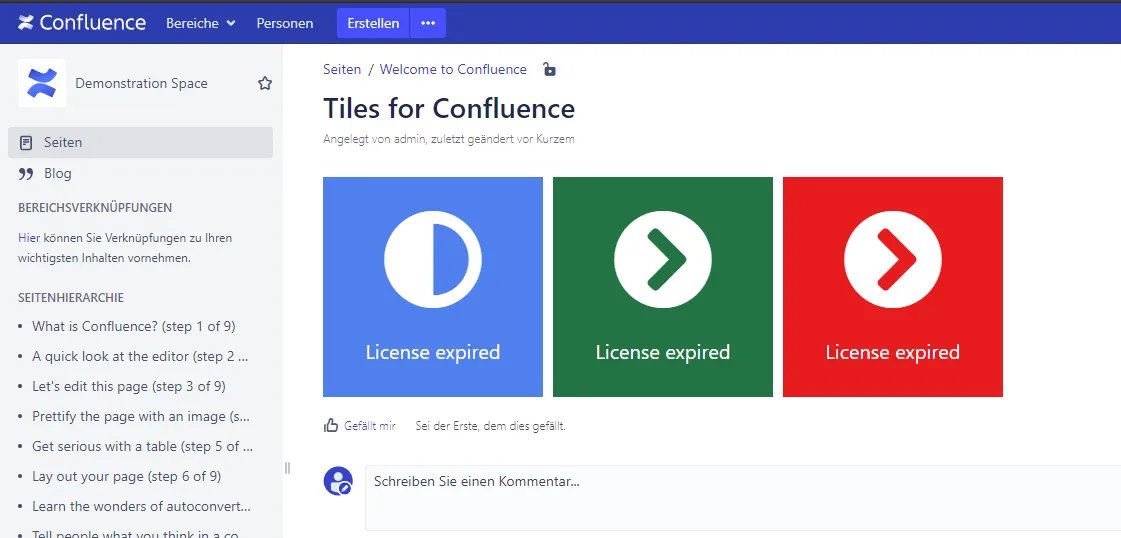This screenshot has height=538, width=1121.
Task: Click the blue License expired tile
Action: [x=433, y=287]
